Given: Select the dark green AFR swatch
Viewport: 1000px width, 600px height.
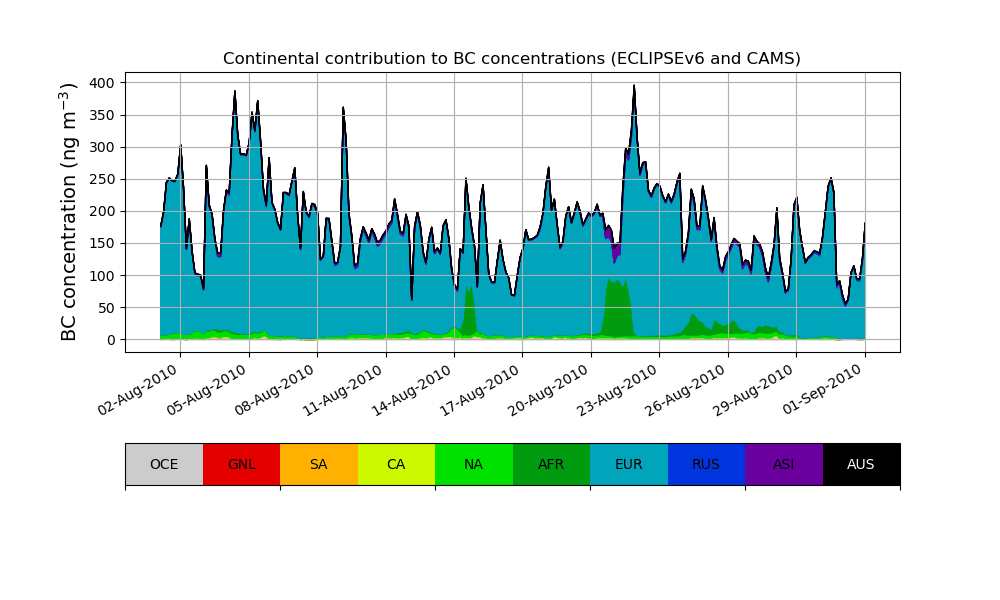Looking at the screenshot, I should click(551, 464).
